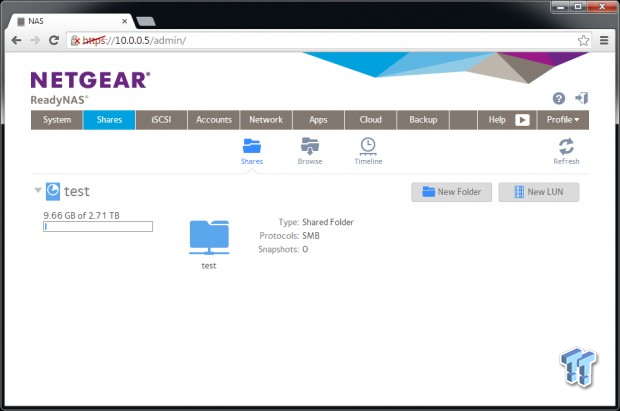Open a new browser tab
This screenshot has height=411, width=620.
click(146, 21)
